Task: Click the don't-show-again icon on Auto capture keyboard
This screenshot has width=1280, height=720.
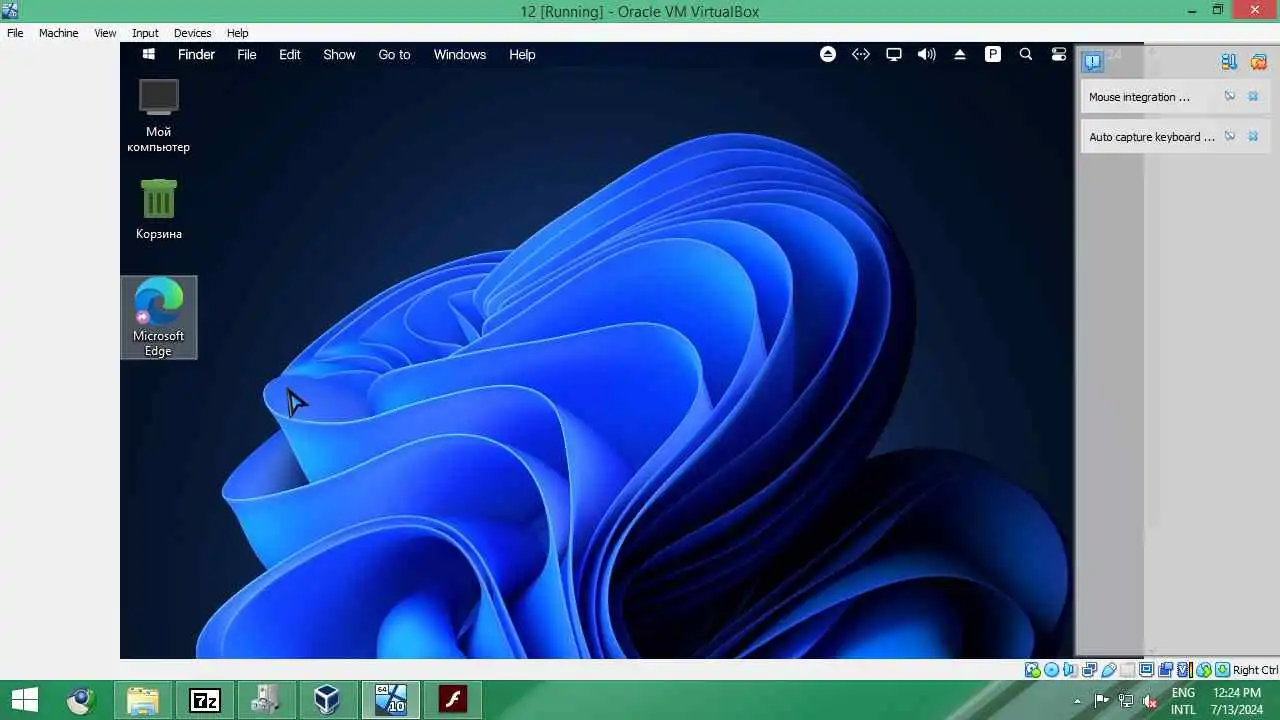Action: (x=1230, y=137)
